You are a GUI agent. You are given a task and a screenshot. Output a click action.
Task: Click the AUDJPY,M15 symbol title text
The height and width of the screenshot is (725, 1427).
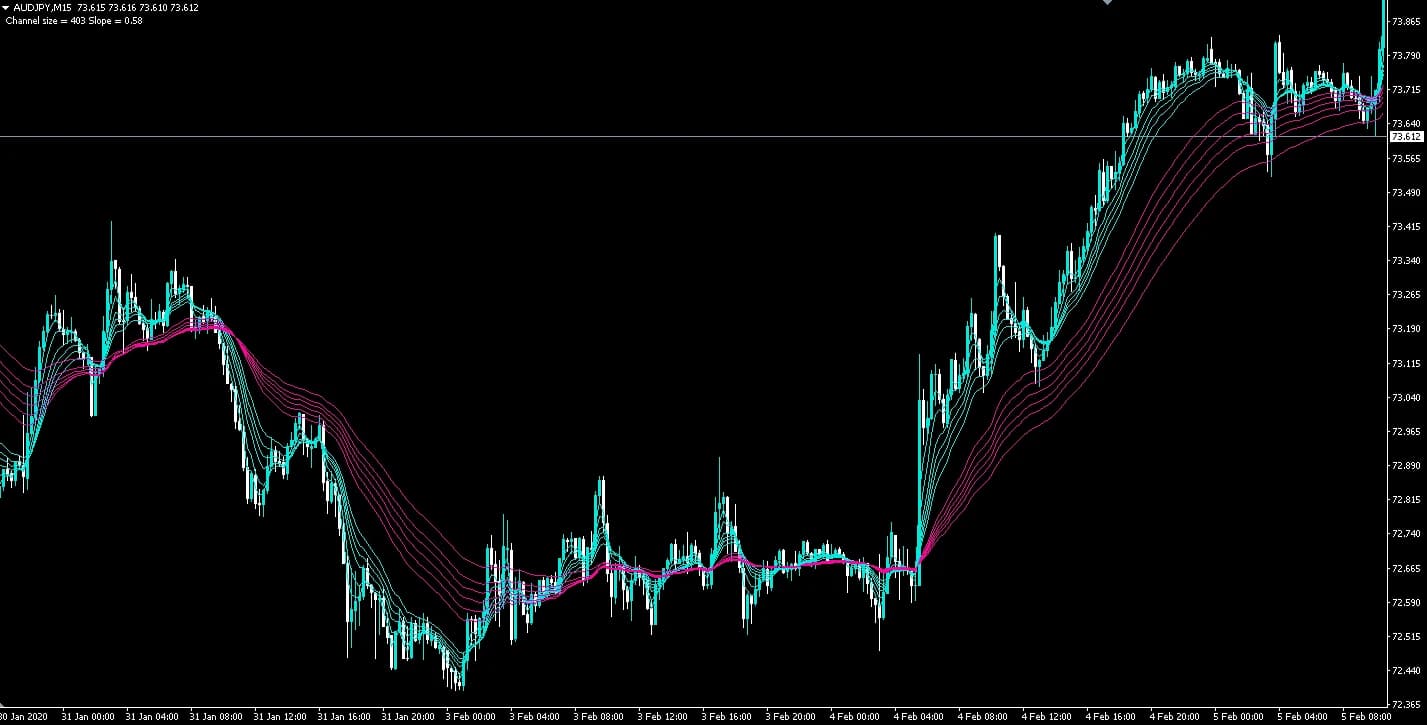pyautogui.click(x=41, y=8)
